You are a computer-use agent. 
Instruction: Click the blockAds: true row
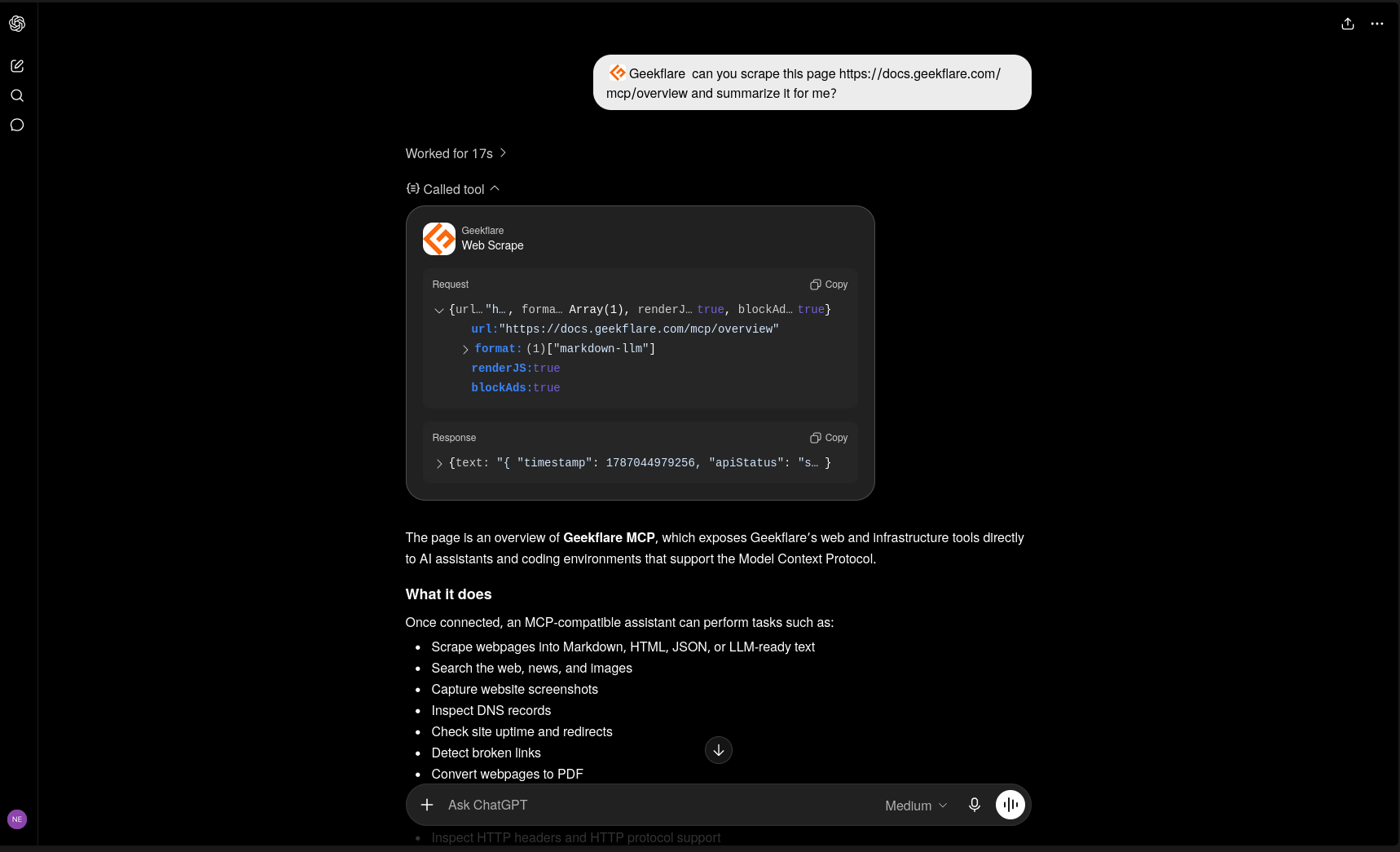click(x=516, y=387)
